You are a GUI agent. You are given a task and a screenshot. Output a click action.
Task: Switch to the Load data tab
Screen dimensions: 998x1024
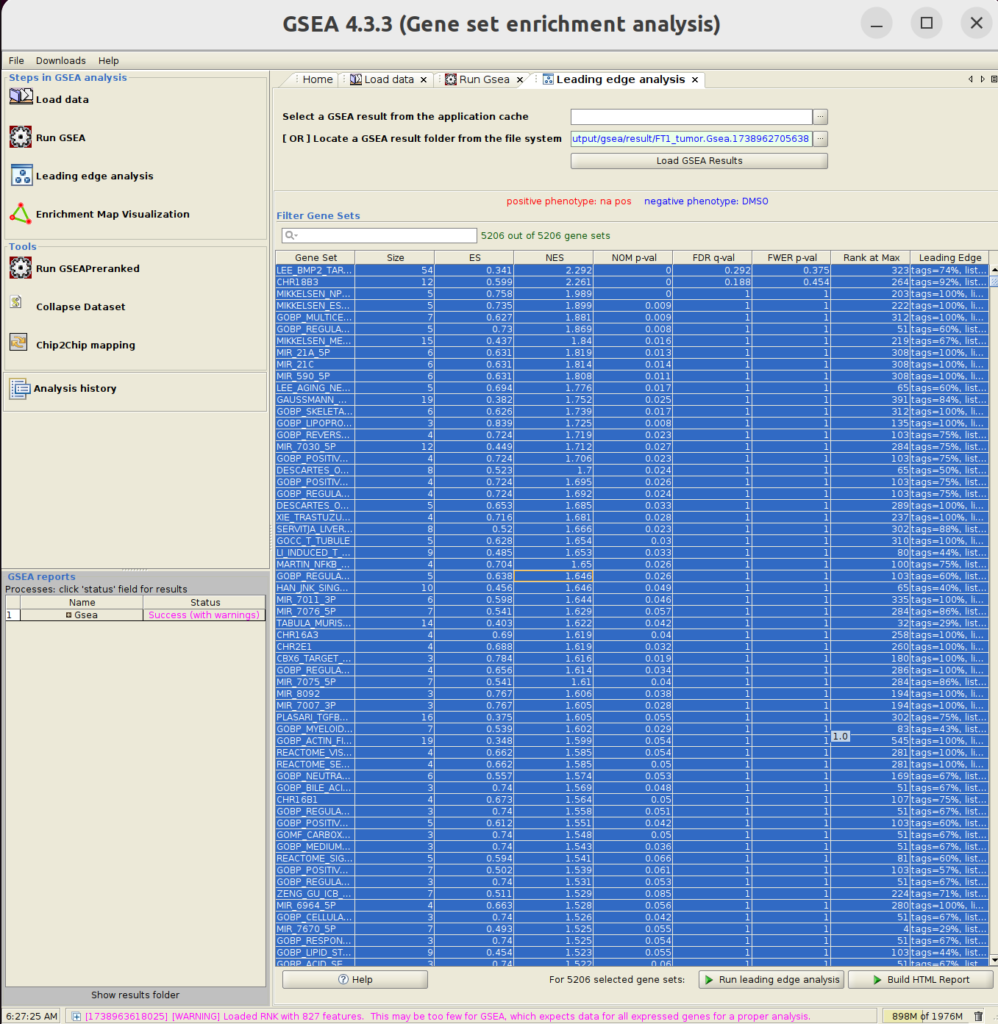point(389,79)
